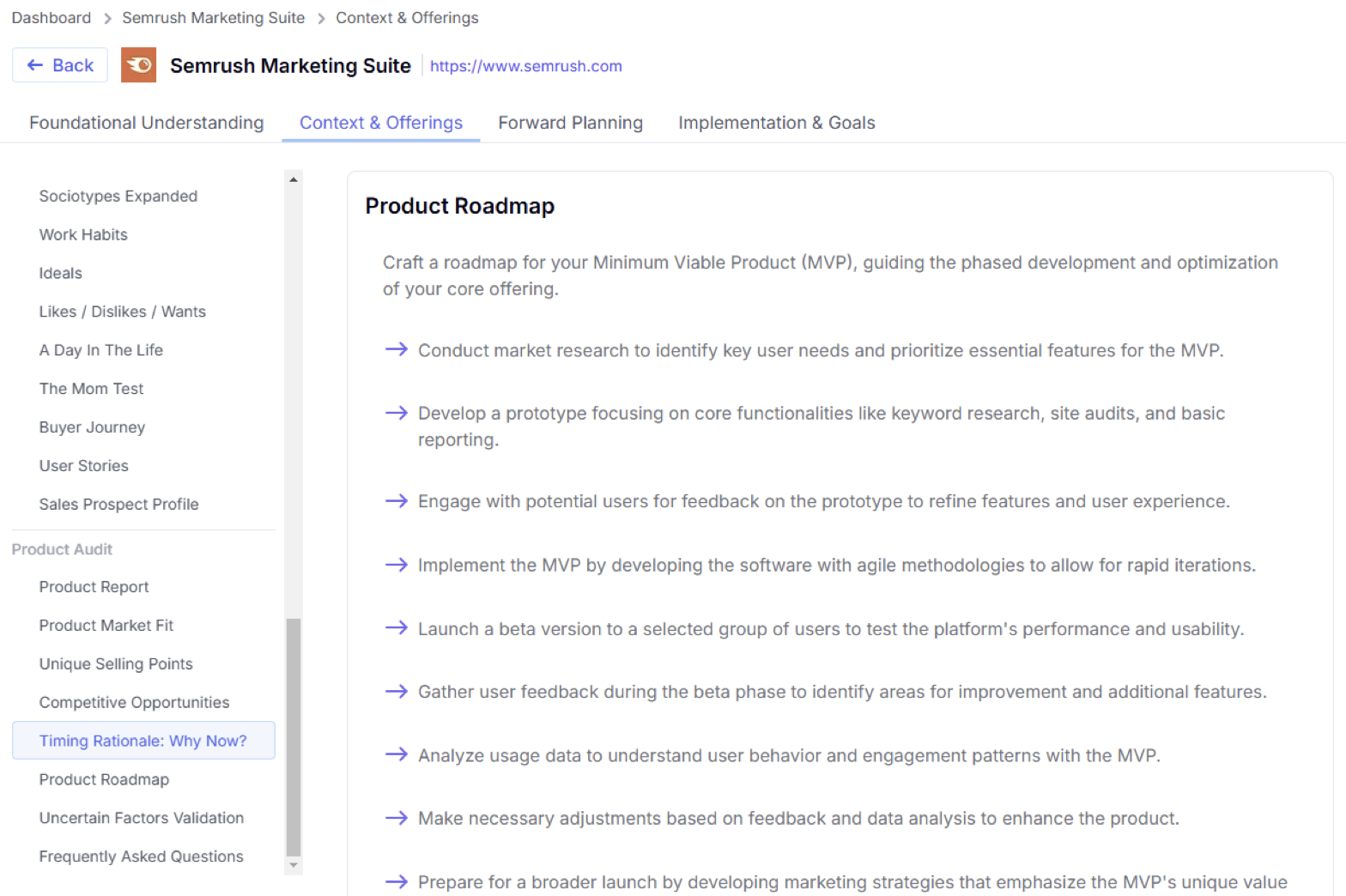
Task: Select Timing Rationale: Why Now?
Action: coord(143,741)
